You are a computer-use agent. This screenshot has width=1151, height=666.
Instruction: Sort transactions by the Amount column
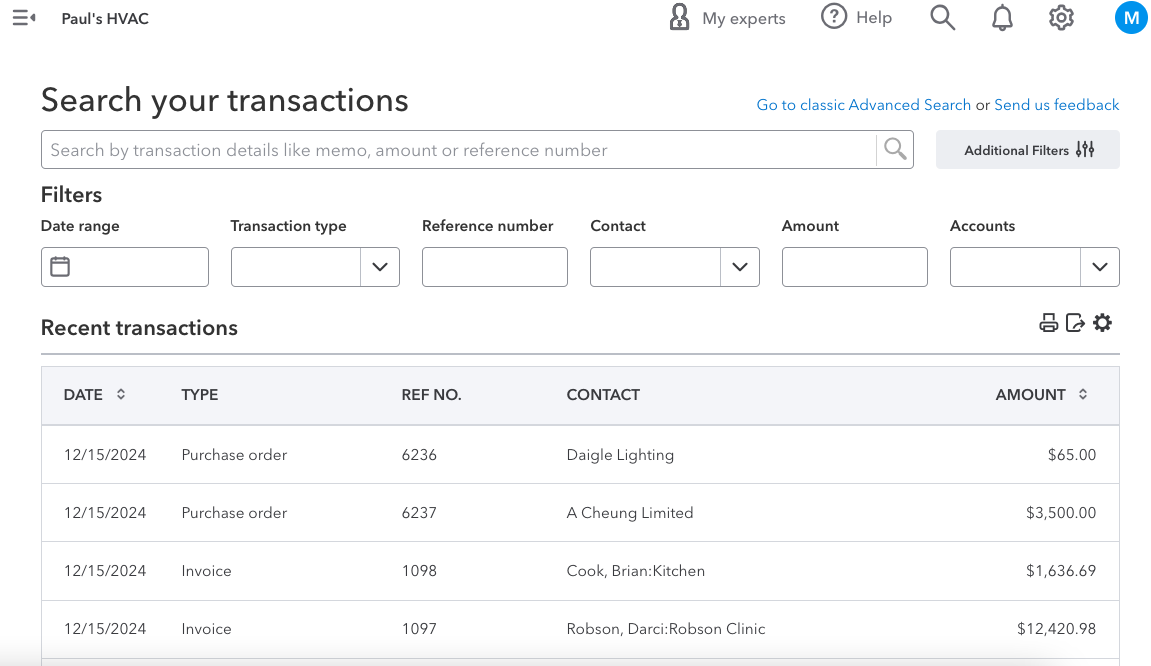tap(1083, 395)
